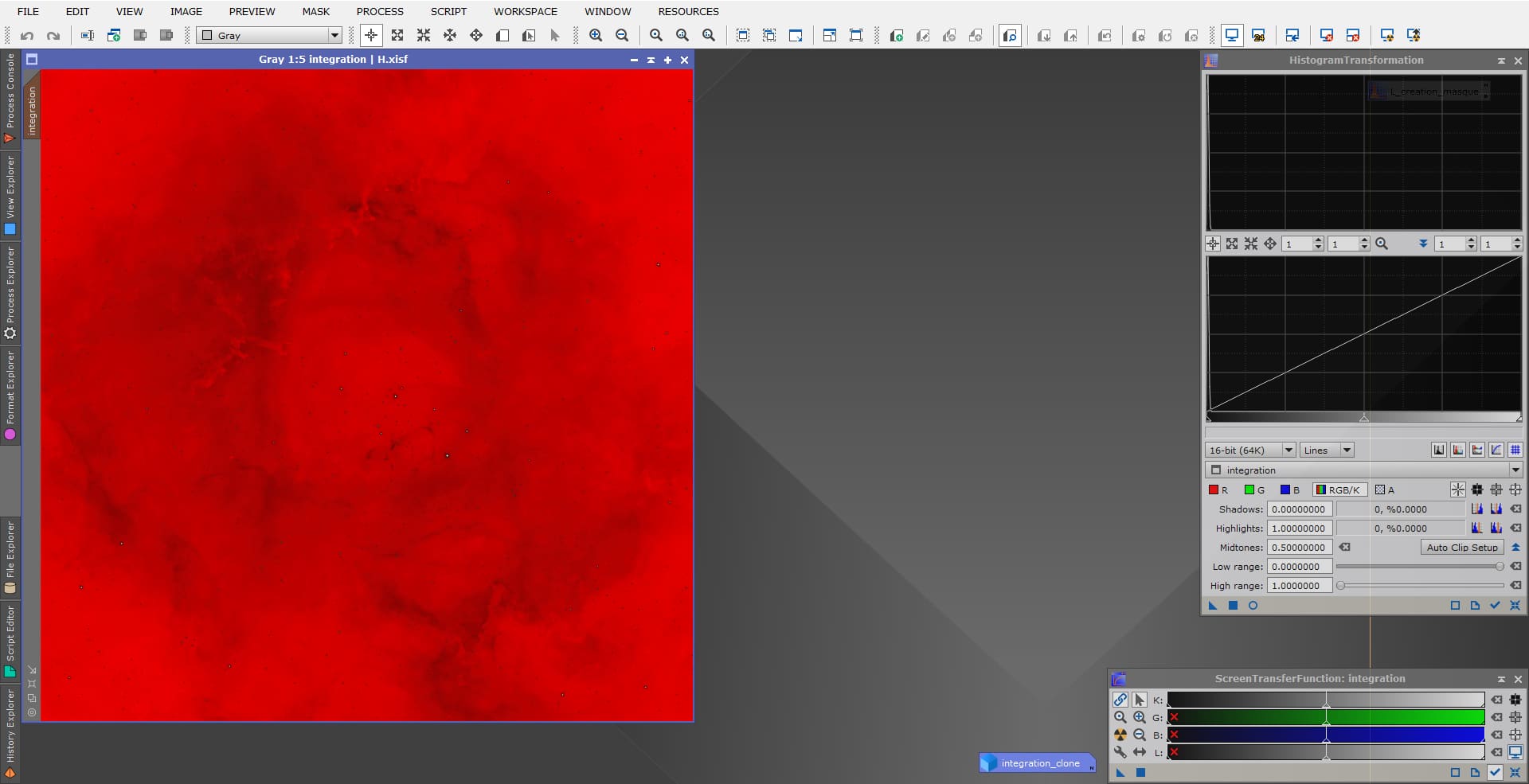Open the SCRIPT menu
This screenshot has height=784, width=1529.
[x=448, y=11]
